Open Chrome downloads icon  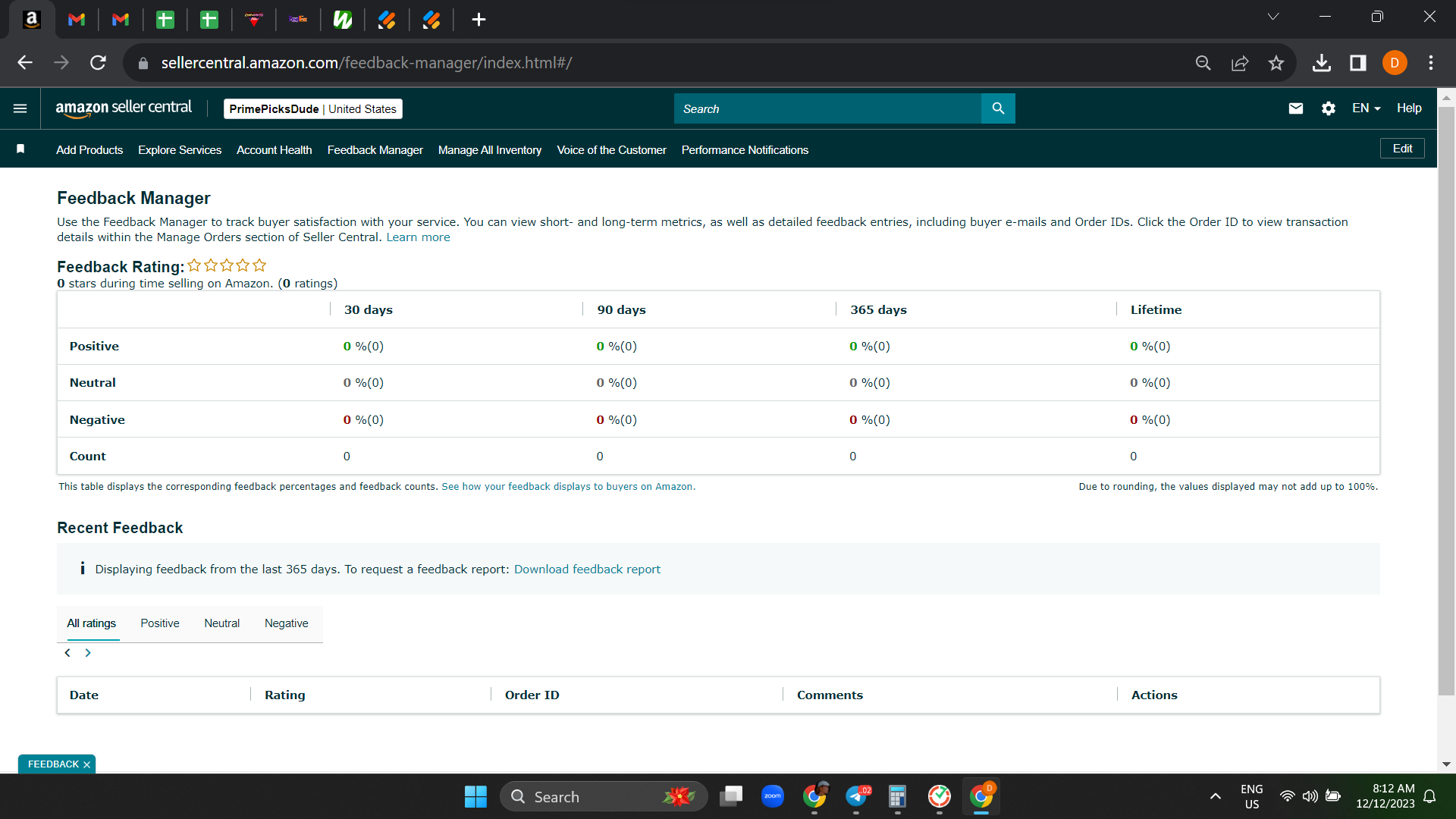tap(1322, 63)
